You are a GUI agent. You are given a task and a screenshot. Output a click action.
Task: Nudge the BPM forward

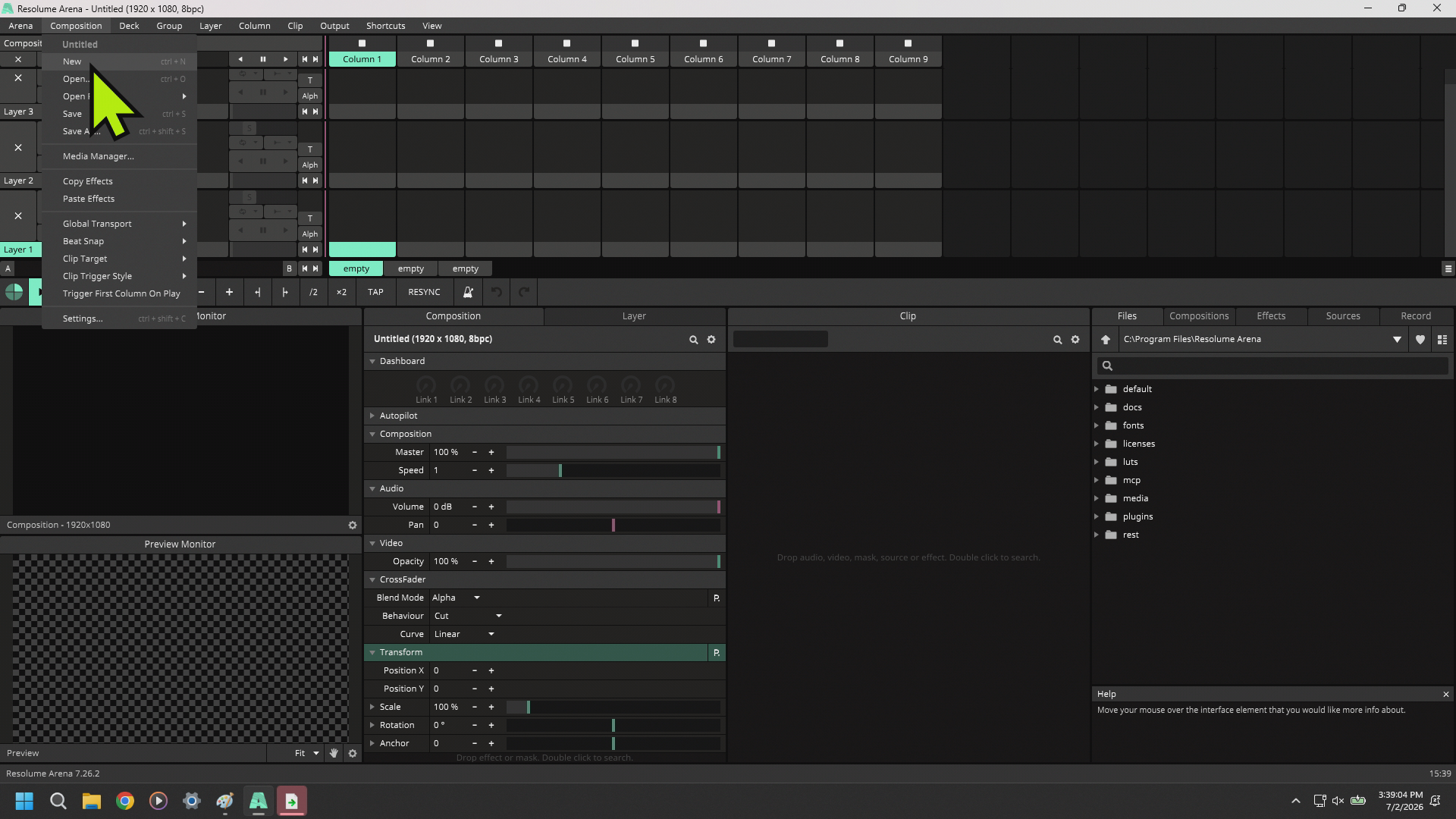(x=285, y=292)
